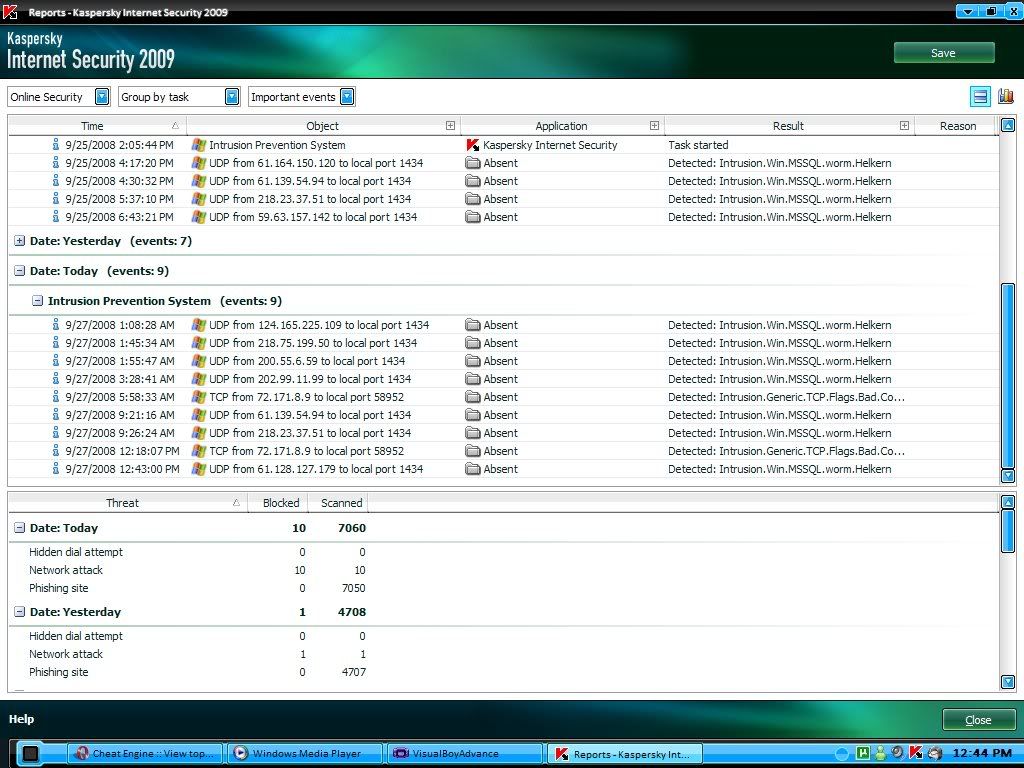1024x768 pixels.
Task: Switch to the list view icon
Action: 980,97
